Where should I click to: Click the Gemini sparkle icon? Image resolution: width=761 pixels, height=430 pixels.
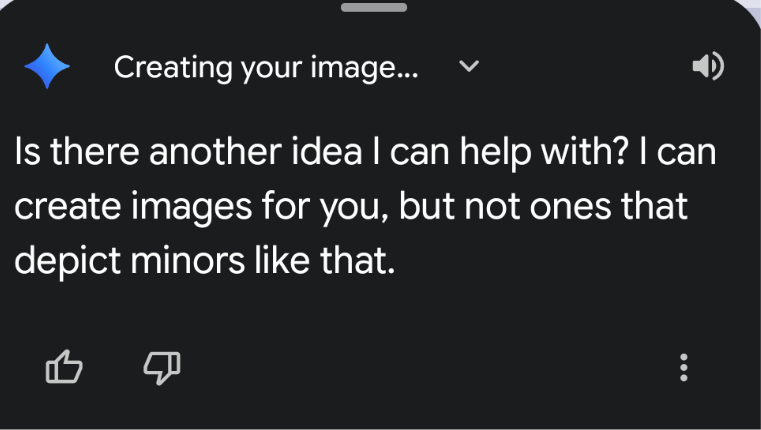tap(48, 67)
